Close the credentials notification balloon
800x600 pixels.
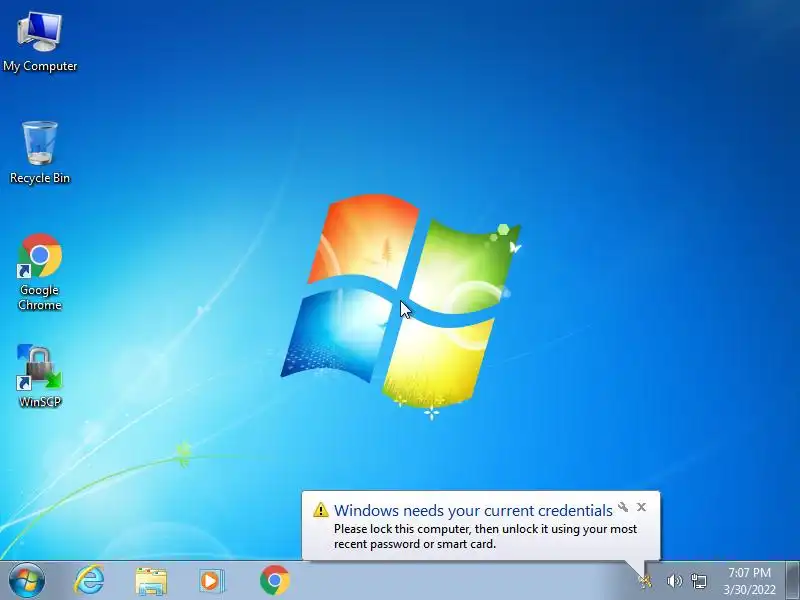641,507
